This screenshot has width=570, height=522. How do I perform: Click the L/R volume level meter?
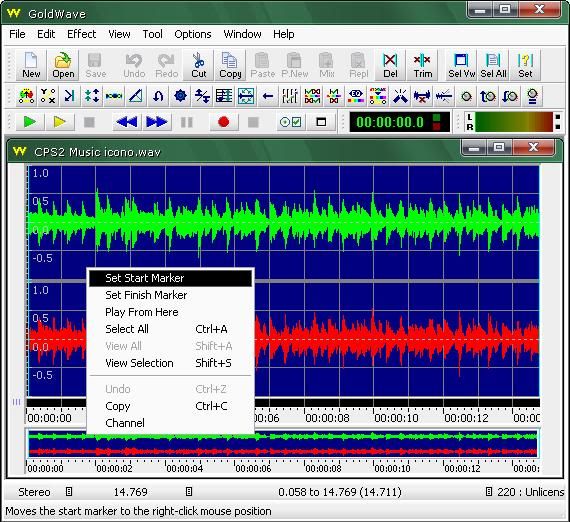(x=513, y=122)
